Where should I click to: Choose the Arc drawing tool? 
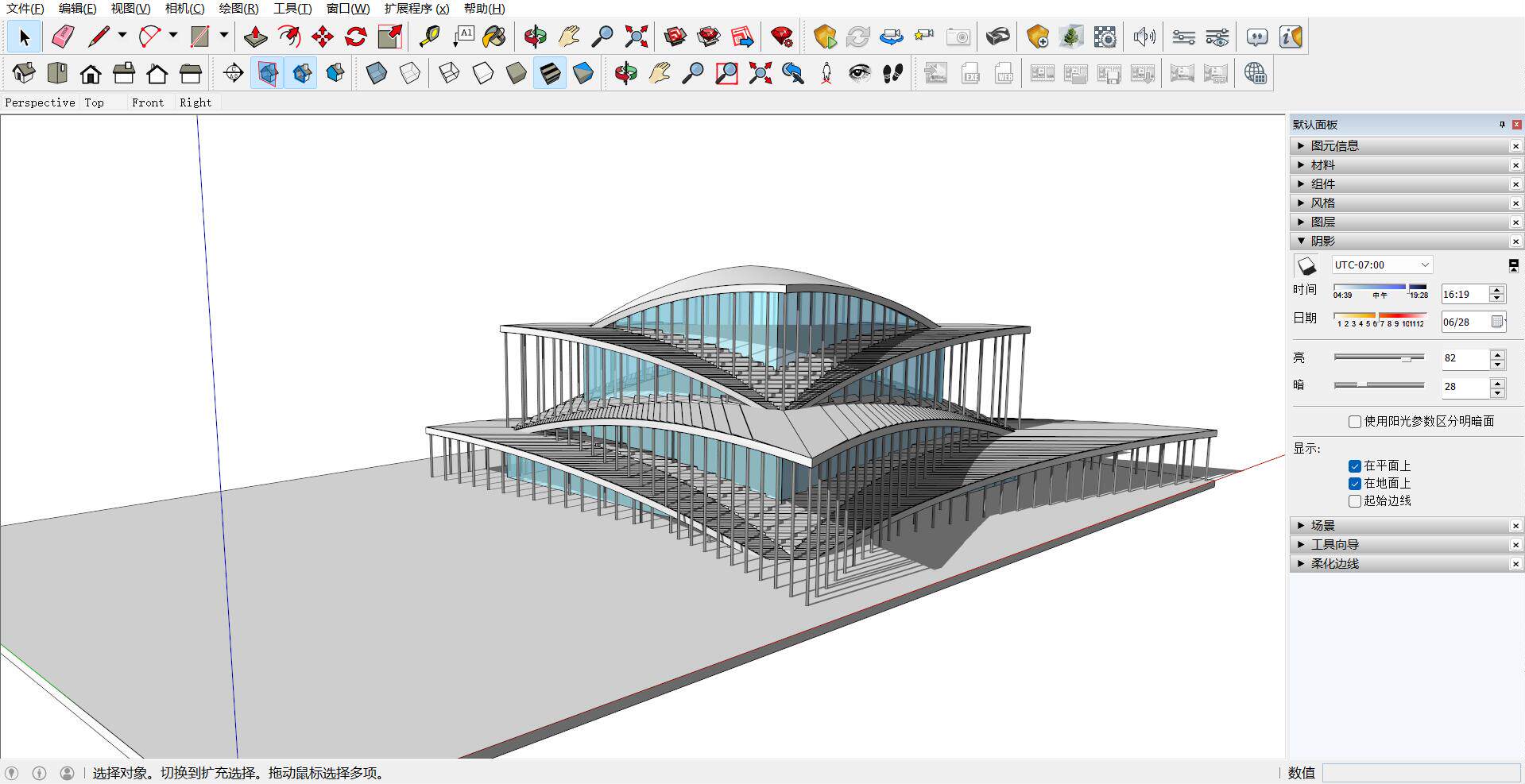(x=149, y=37)
